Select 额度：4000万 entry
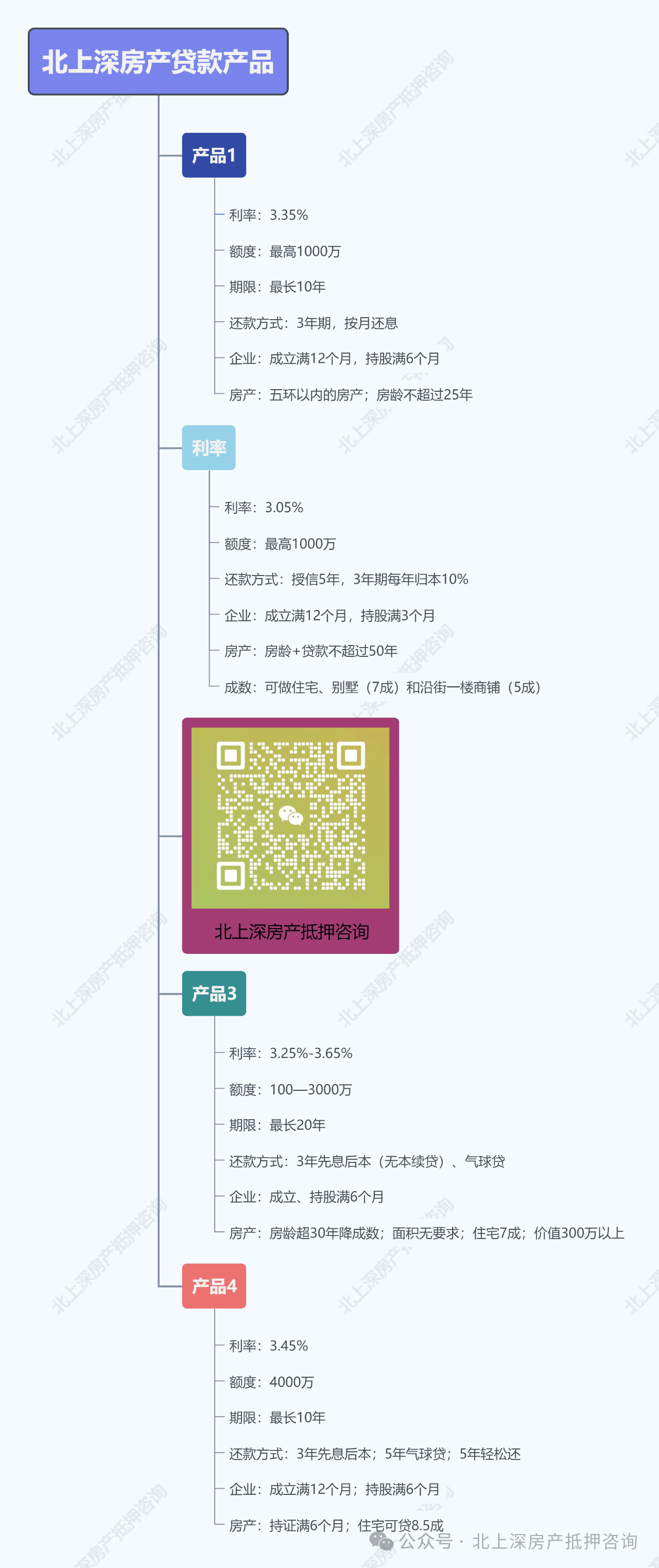Viewport: 659px width, 1568px height. (x=272, y=1381)
